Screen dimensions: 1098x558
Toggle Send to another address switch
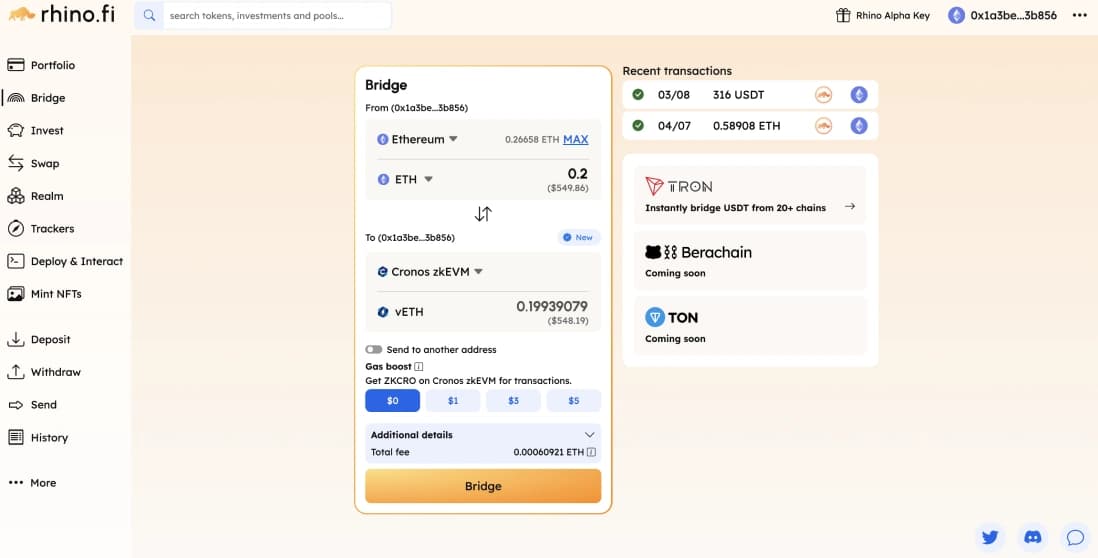374,349
